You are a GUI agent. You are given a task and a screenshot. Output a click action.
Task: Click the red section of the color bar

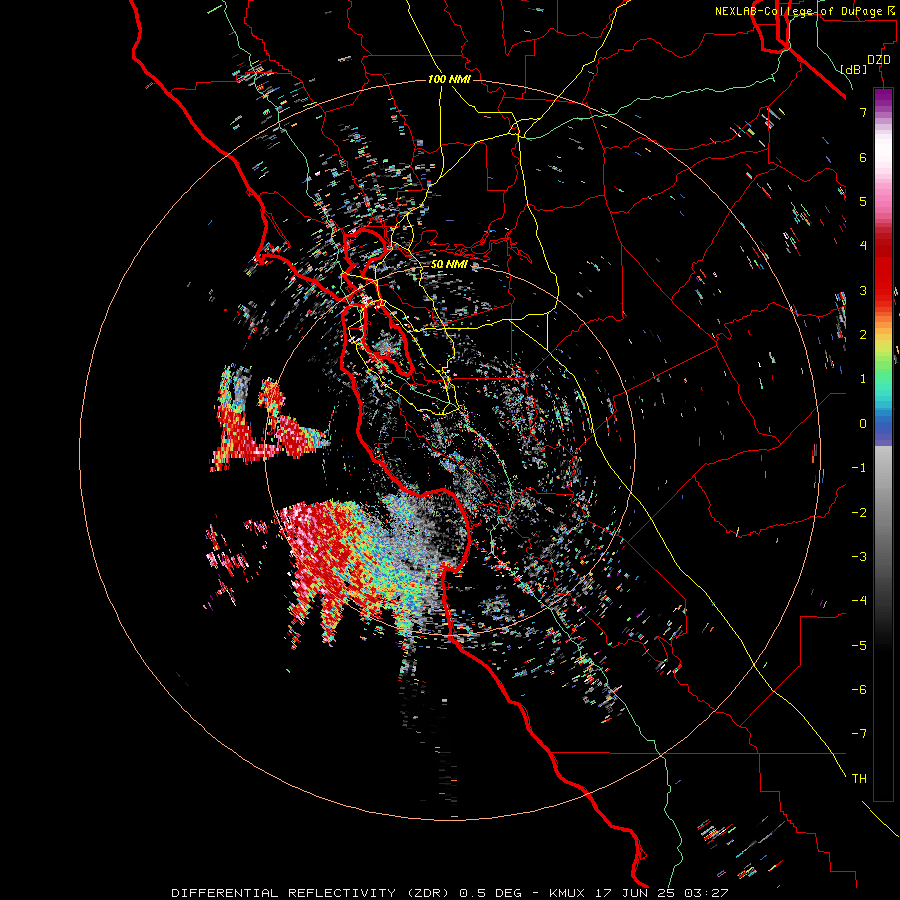pyautogui.click(x=883, y=270)
